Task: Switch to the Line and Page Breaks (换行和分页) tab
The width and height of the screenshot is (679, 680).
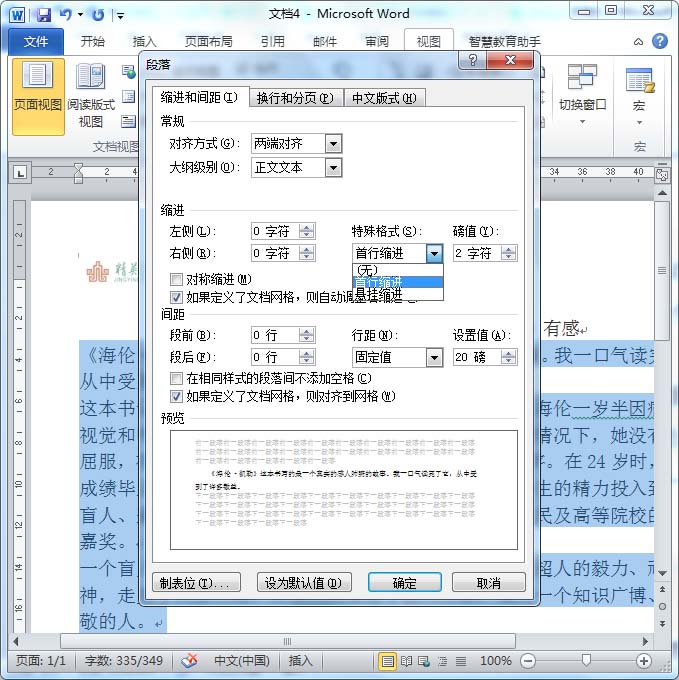Action: tap(294, 98)
